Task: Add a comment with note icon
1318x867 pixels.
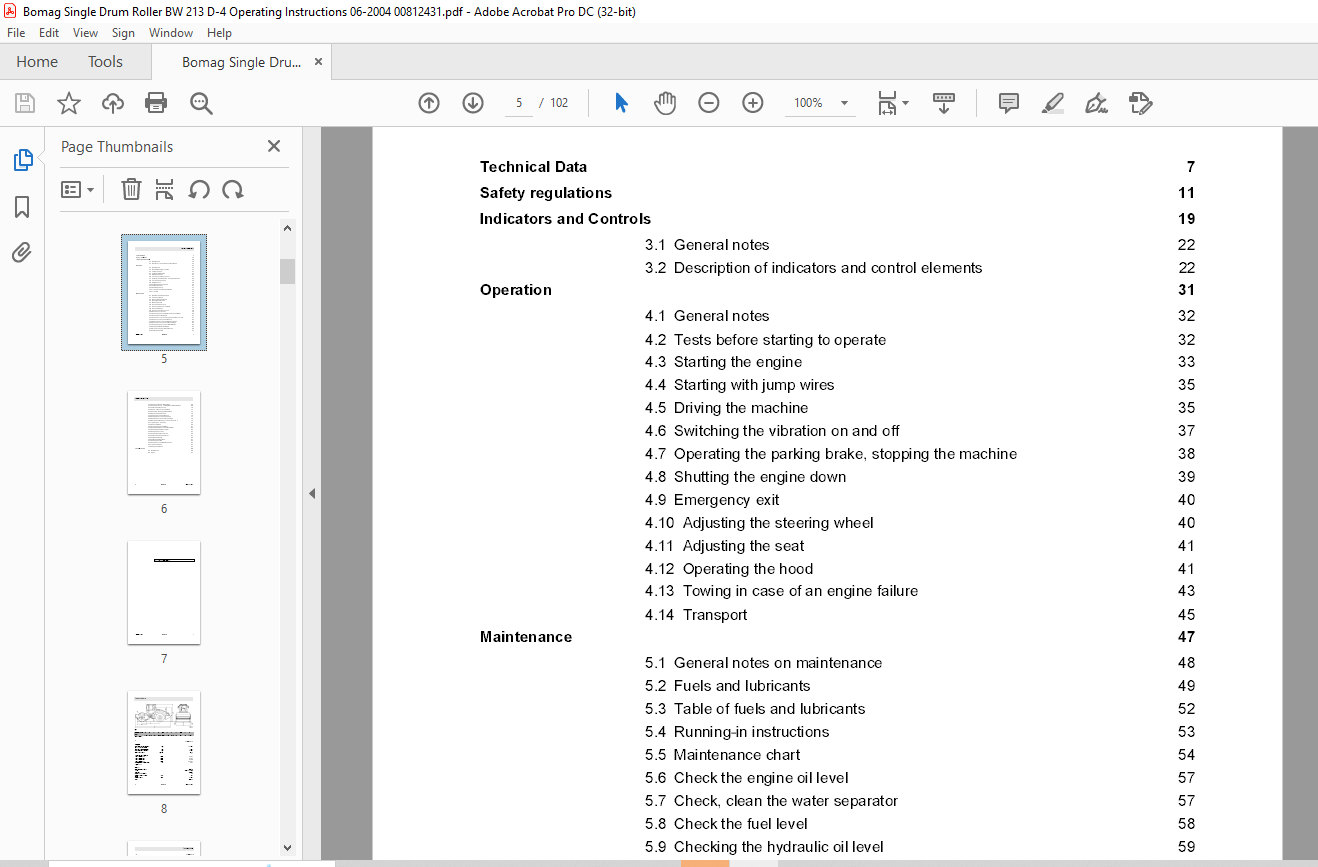Action: pos(1009,103)
